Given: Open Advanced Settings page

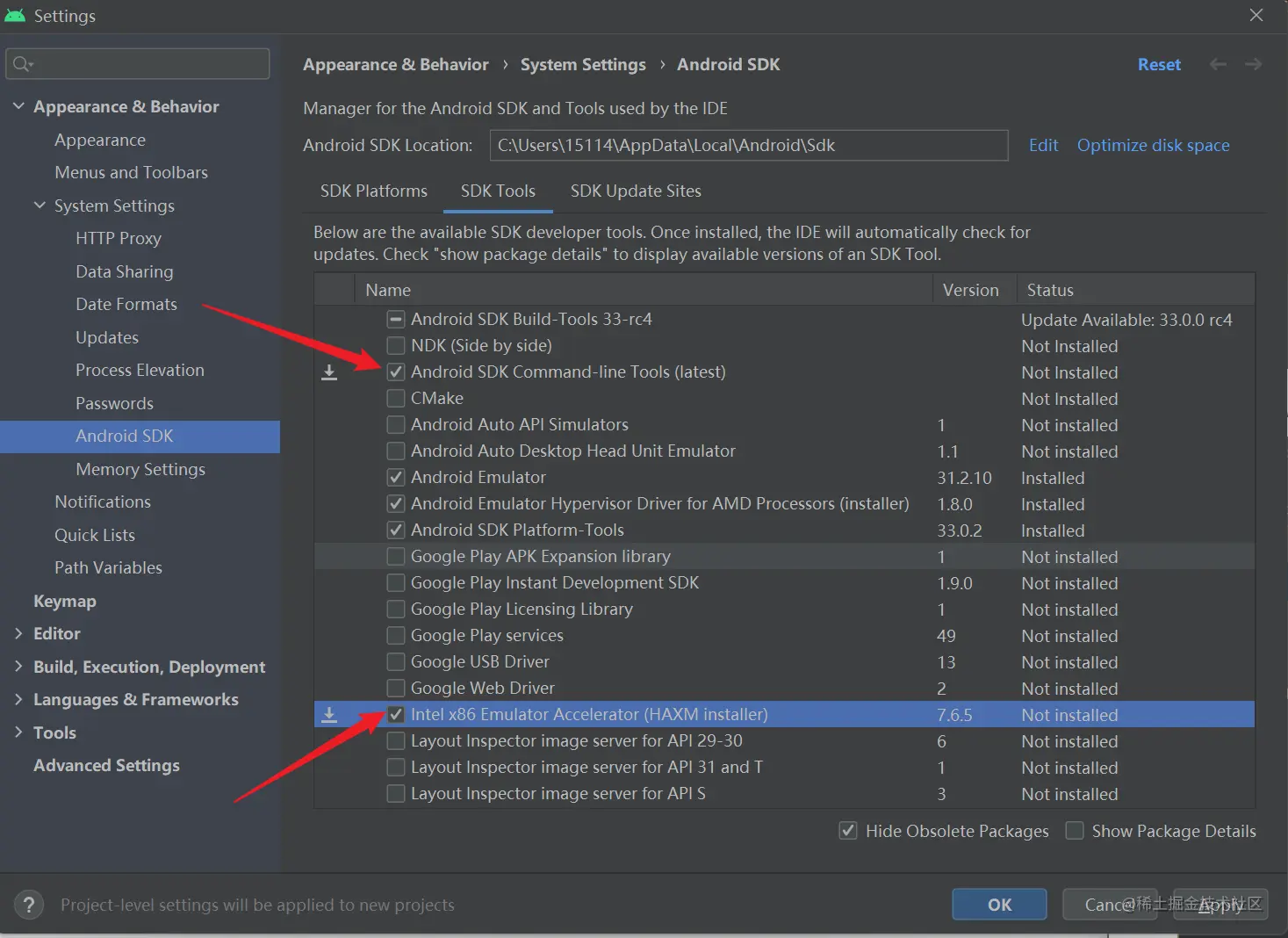Looking at the screenshot, I should coord(106,765).
